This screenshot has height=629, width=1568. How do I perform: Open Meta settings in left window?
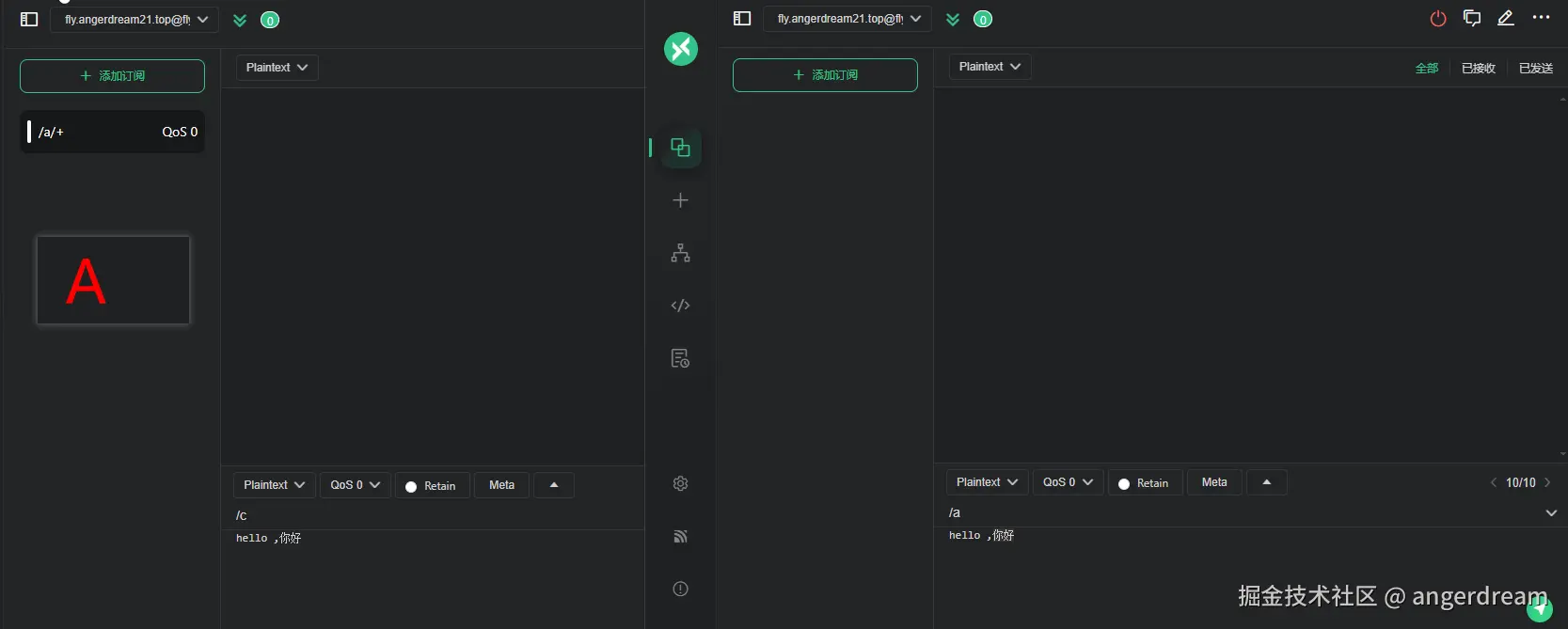point(502,485)
